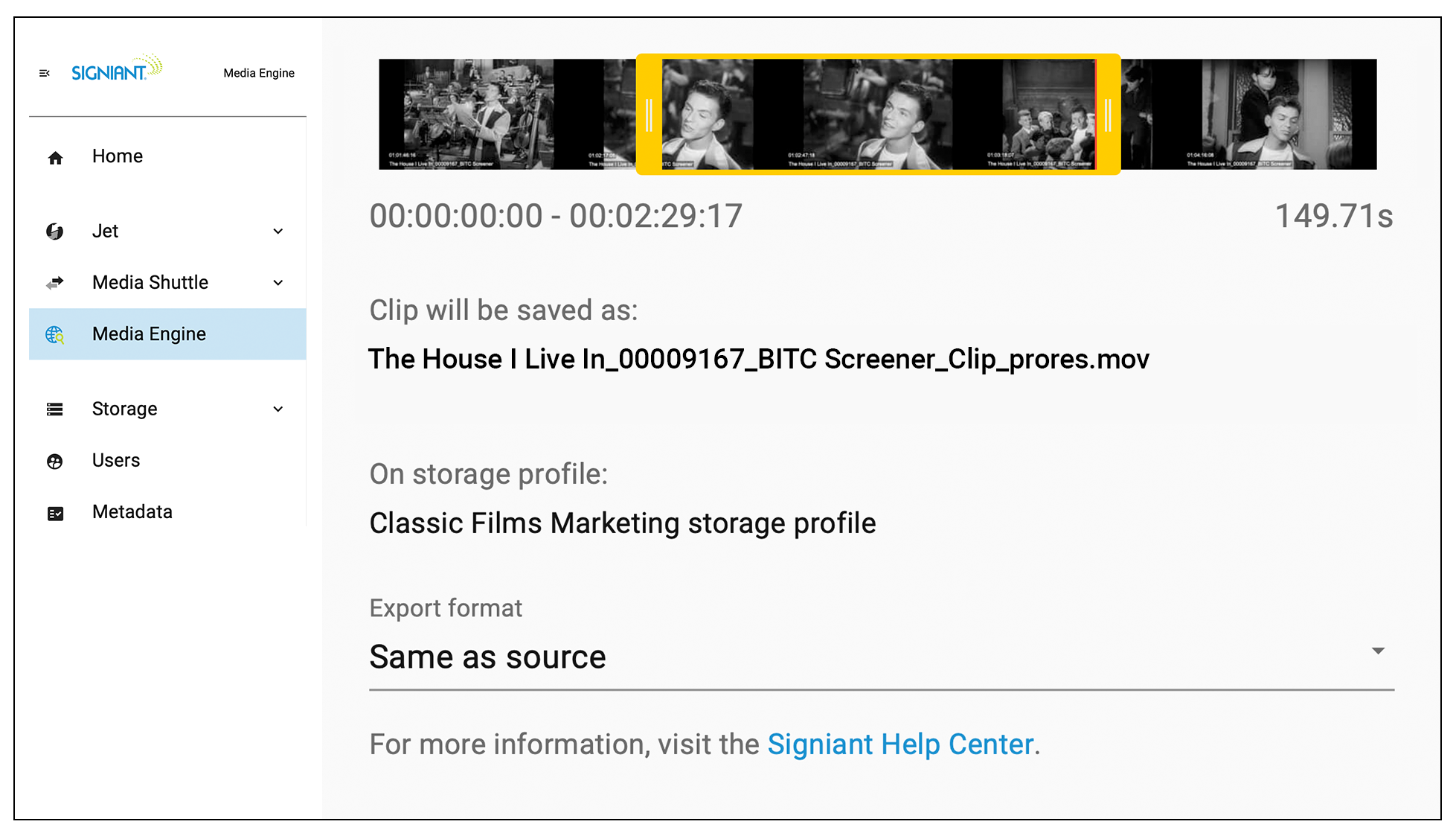Select Home from the navigation menu

(x=117, y=156)
